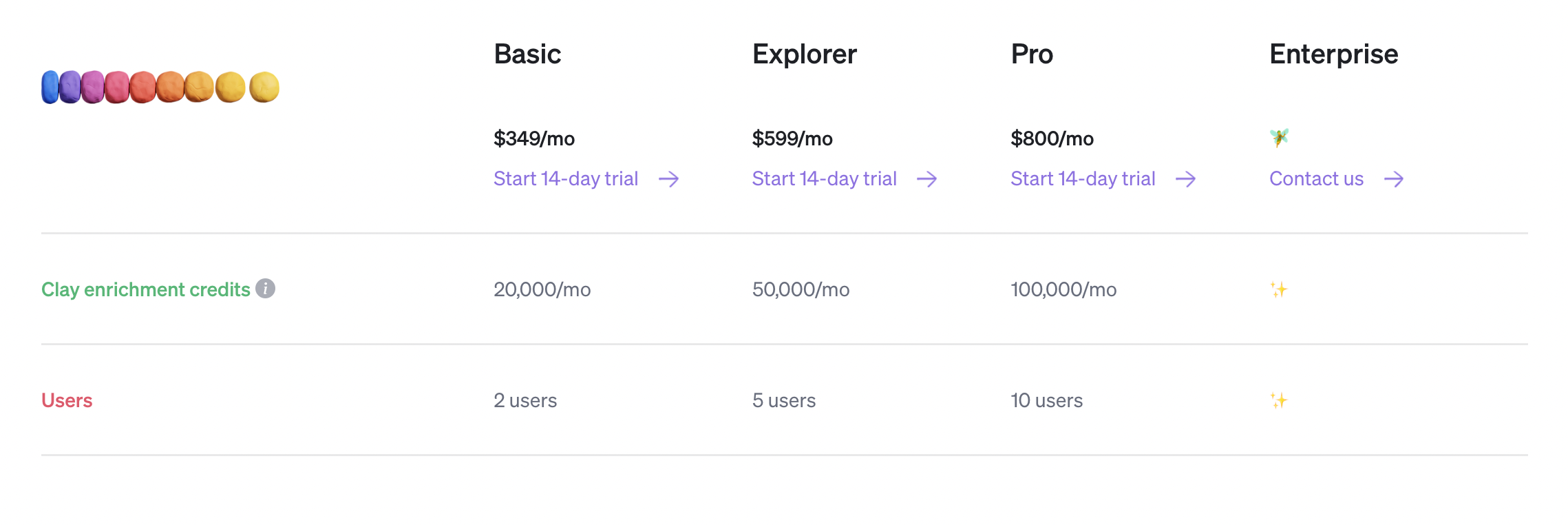Click the Enterprise plan heading
The height and width of the screenshot is (525, 1568).
pos(1333,54)
